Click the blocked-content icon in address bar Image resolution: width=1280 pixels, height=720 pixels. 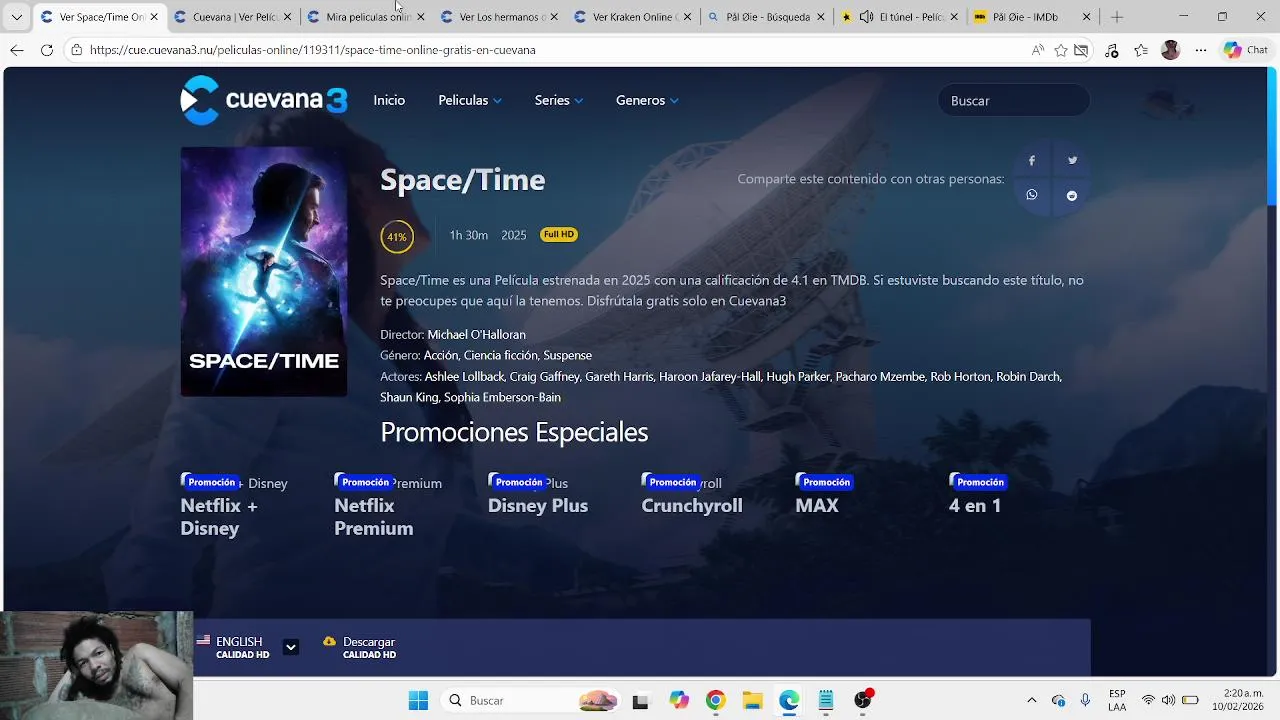point(1081,50)
